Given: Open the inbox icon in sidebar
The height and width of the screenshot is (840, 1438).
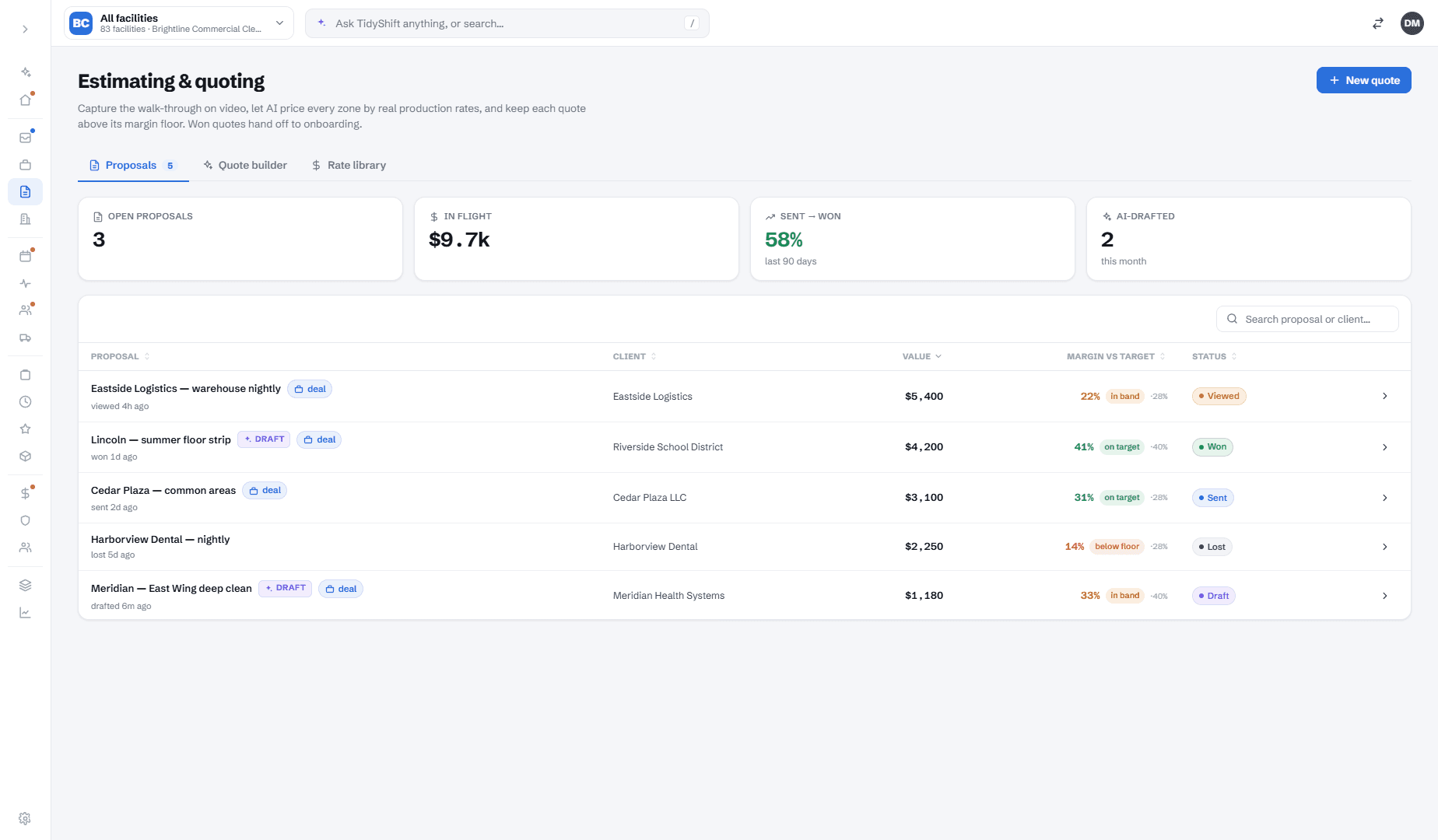Looking at the screenshot, I should (25, 138).
